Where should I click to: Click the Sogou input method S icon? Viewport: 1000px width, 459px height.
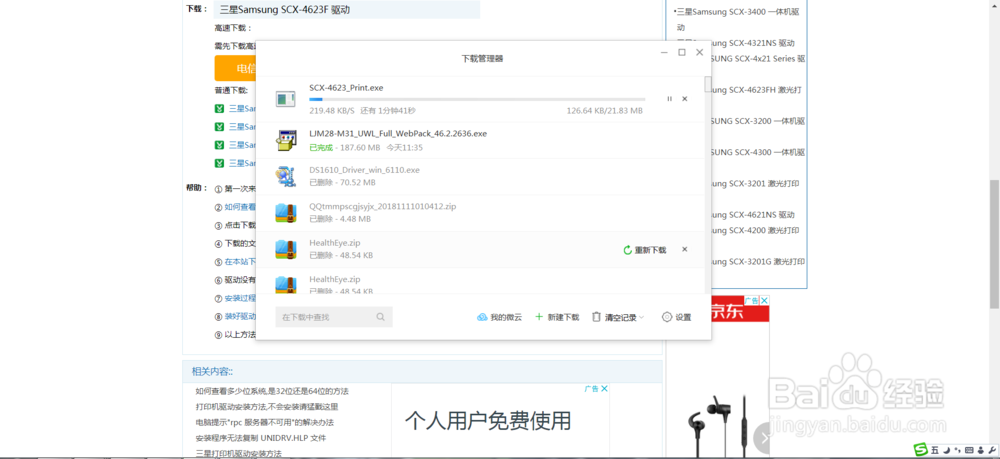(x=920, y=449)
